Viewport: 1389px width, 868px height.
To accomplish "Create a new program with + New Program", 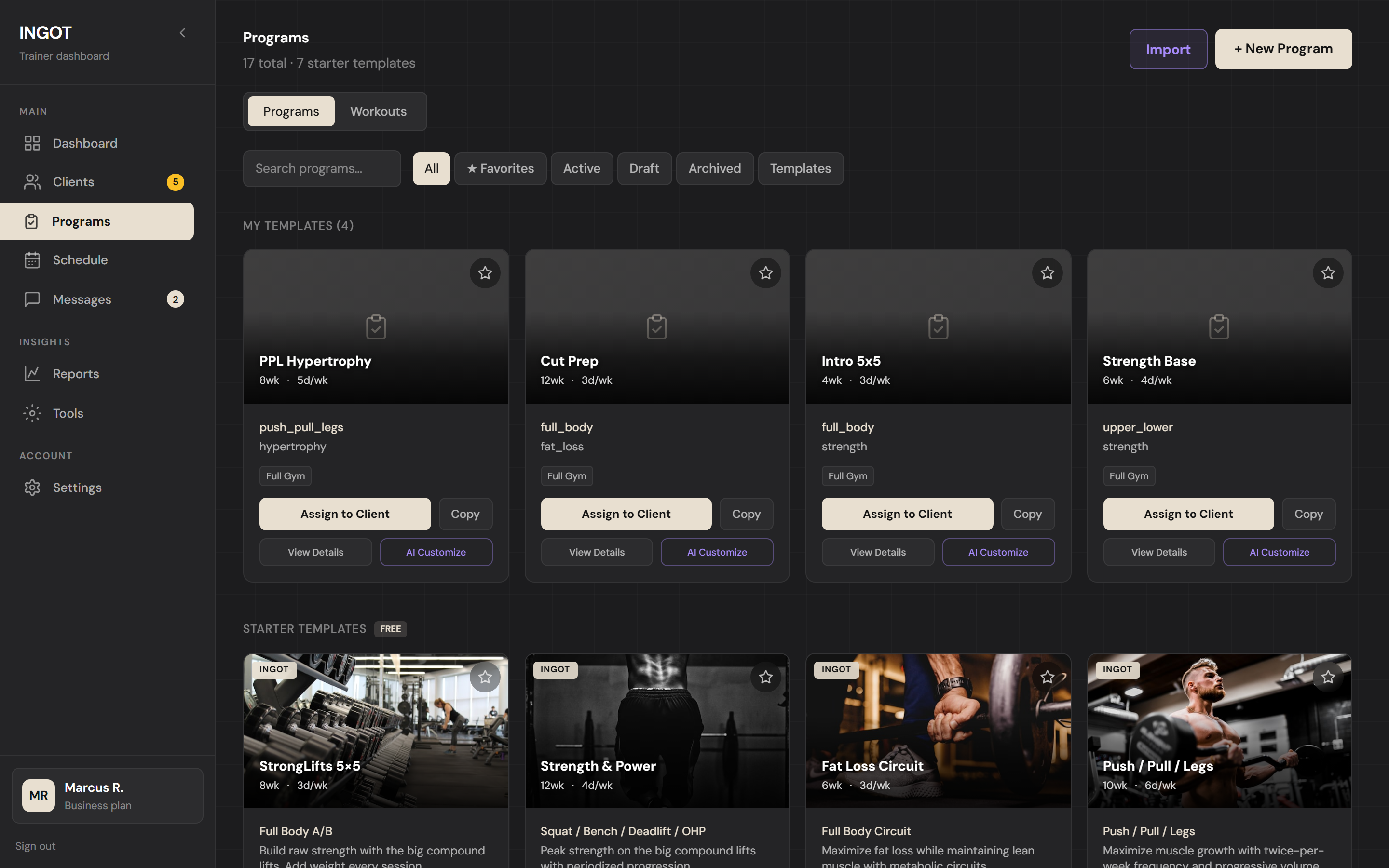I will click(1283, 49).
